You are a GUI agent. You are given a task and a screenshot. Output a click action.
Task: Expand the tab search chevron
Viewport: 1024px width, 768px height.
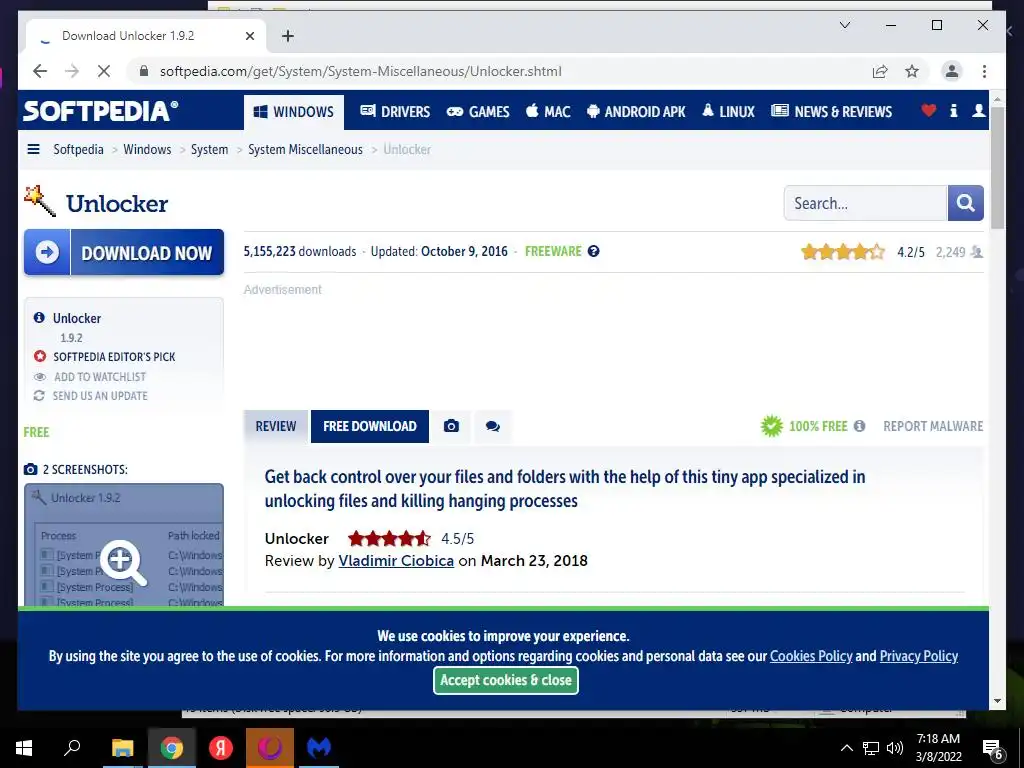coord(844,25)
